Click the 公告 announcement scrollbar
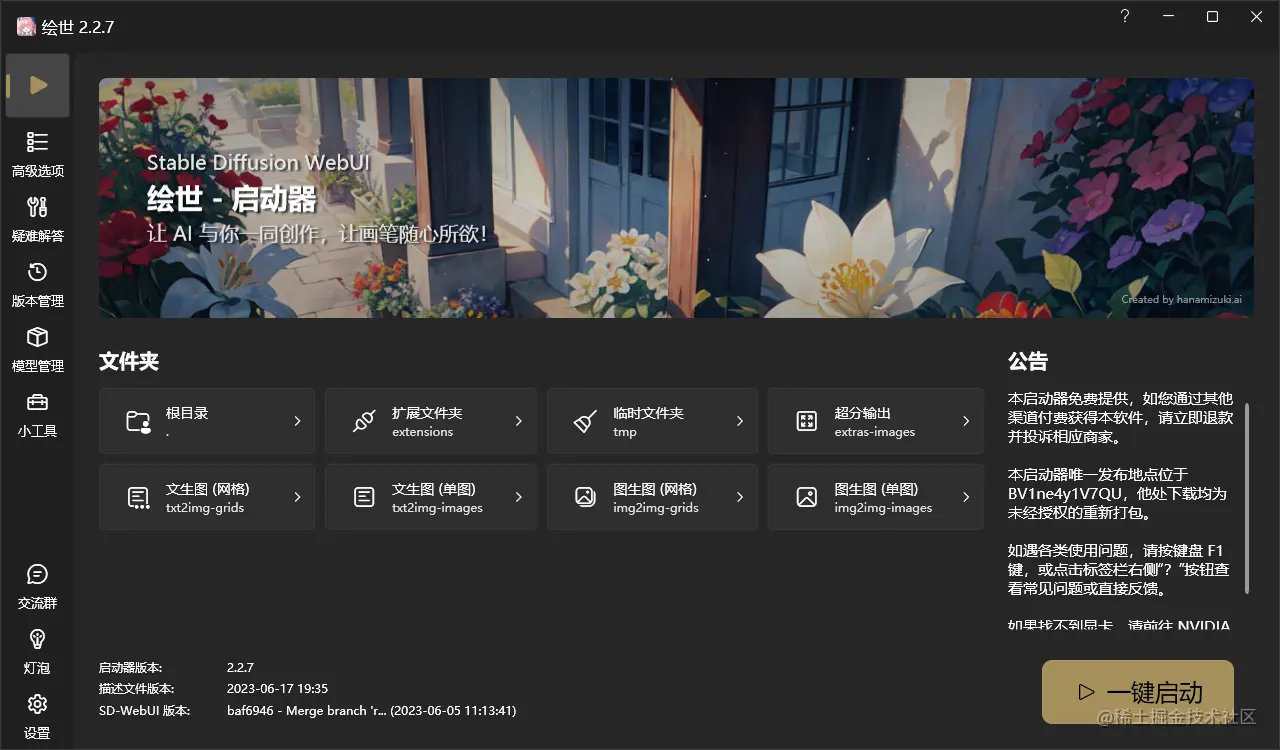 tap(1246, 498)
